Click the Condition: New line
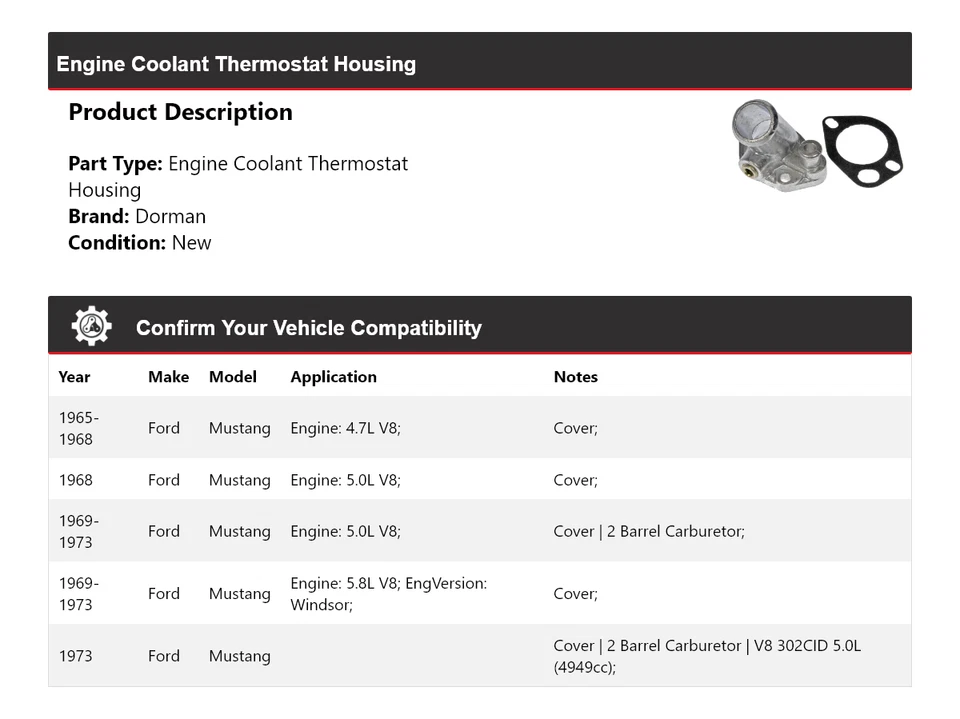The width and height of the screenshot is (960, 719). pos(140,242)
